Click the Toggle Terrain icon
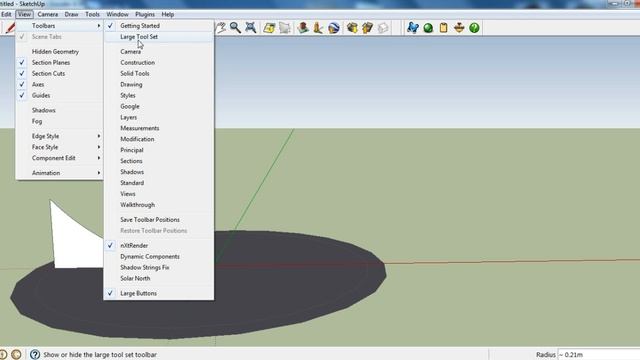The width and height of the screenshot is (640, 360). 285,28
